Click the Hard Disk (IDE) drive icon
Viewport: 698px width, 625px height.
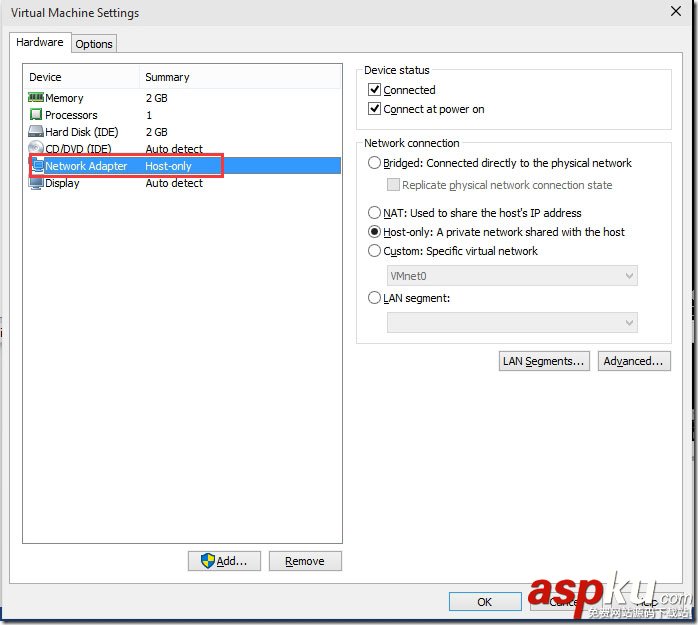point(36,131)
